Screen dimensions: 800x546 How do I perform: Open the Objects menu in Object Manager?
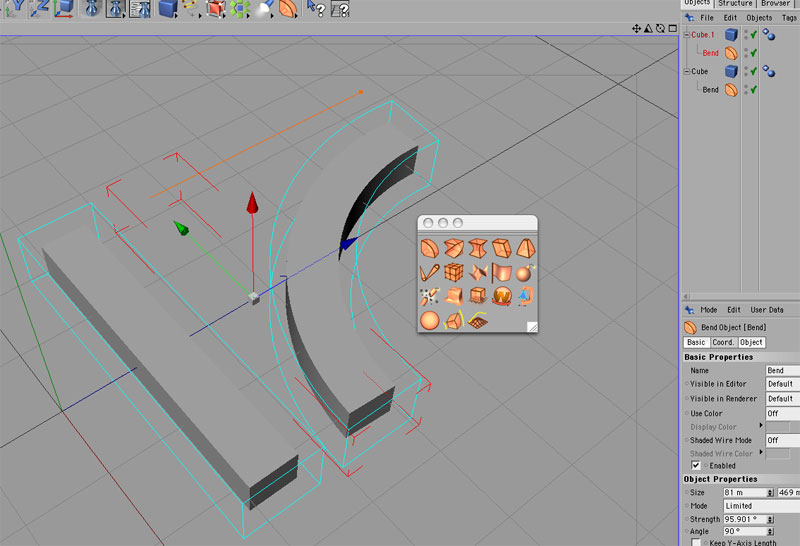759,18
